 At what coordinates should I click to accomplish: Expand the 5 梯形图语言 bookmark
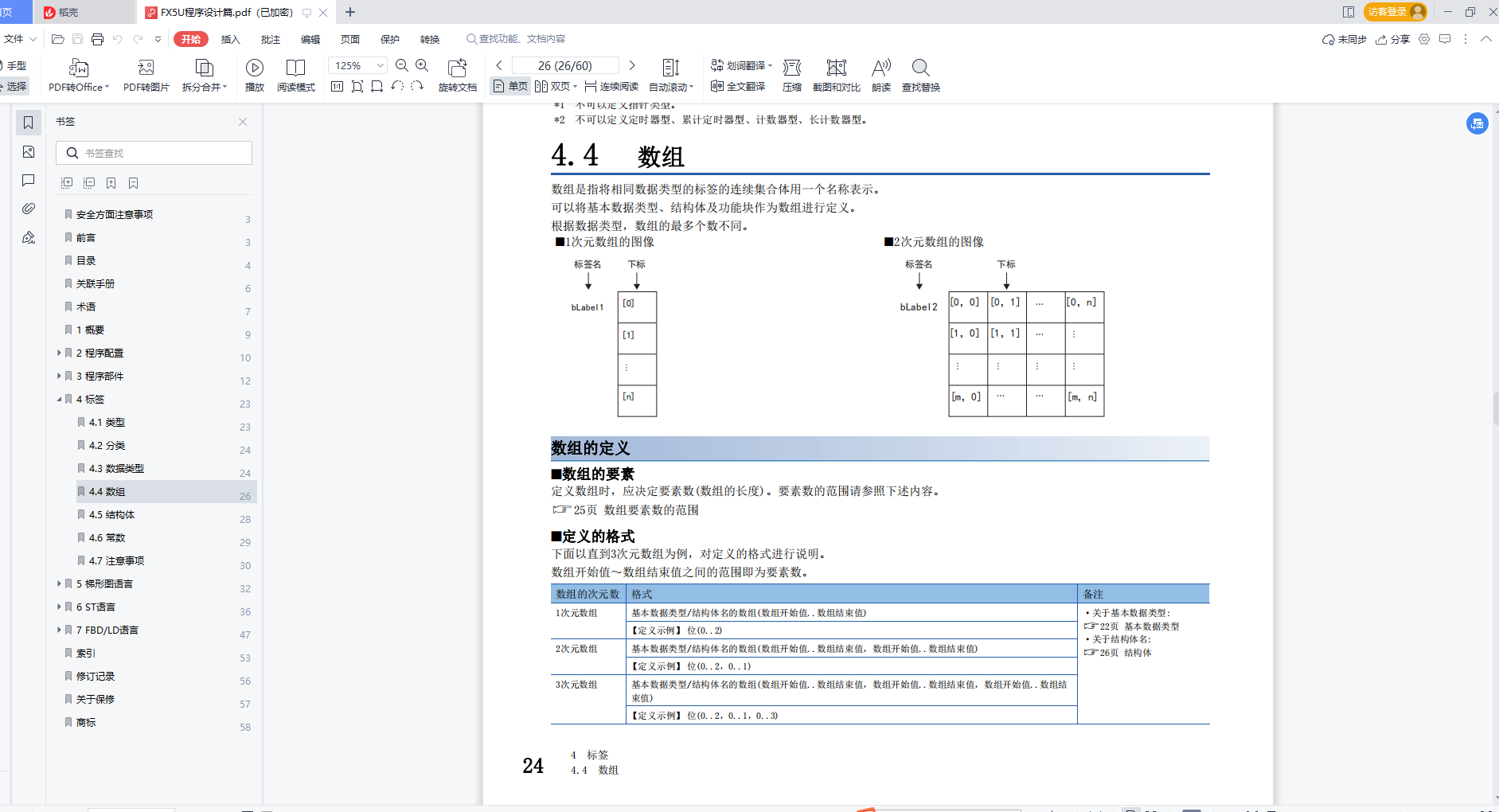pyautogui.click(x=59, y=584)
